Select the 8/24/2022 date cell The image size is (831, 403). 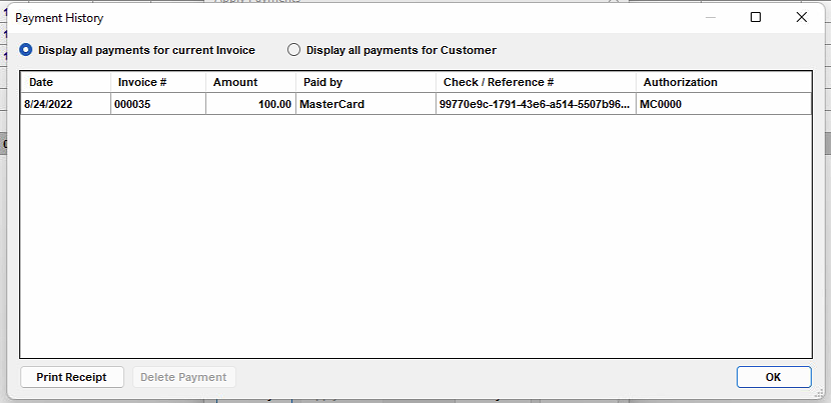point(66,104)
